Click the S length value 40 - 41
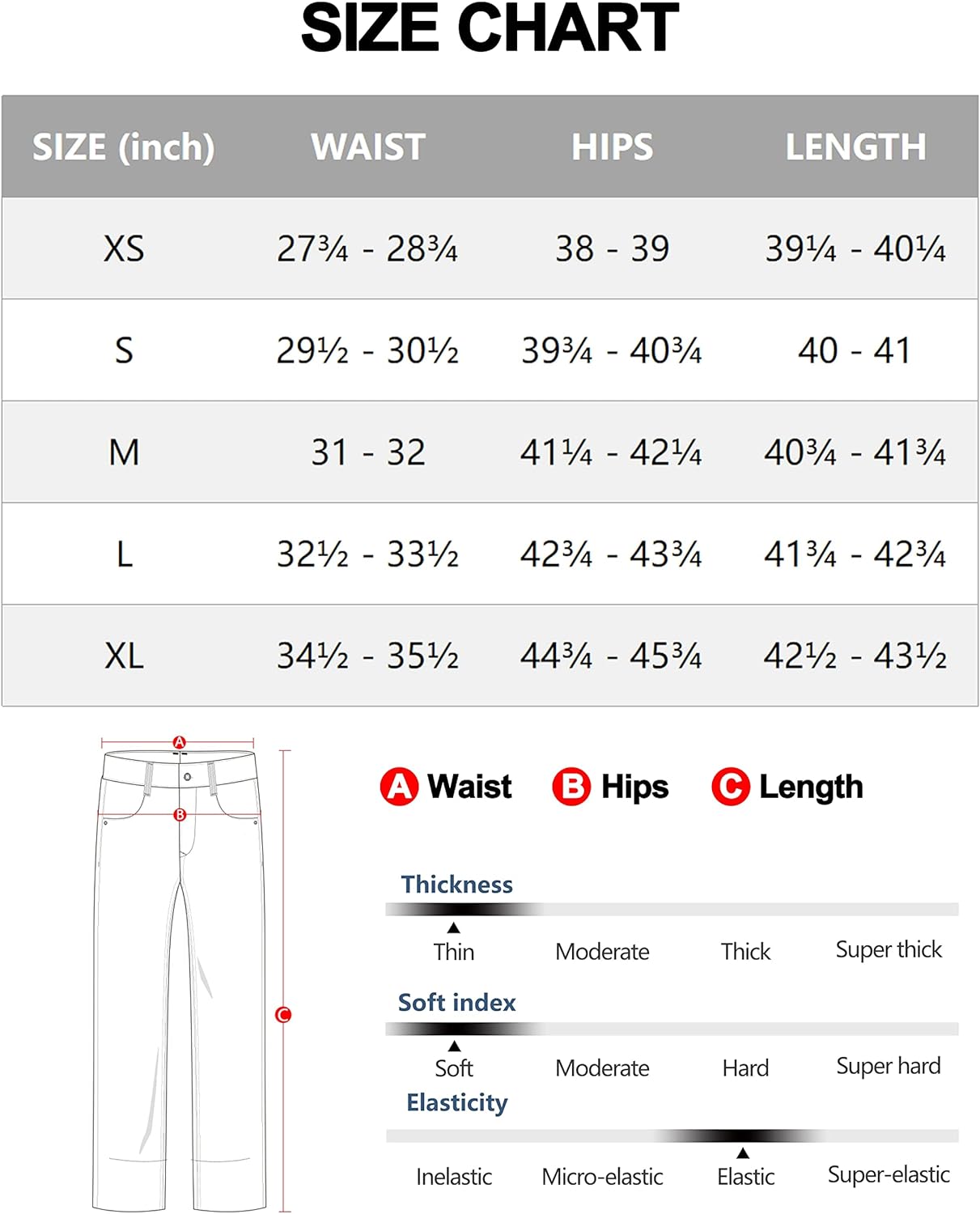 coord(855,350)
